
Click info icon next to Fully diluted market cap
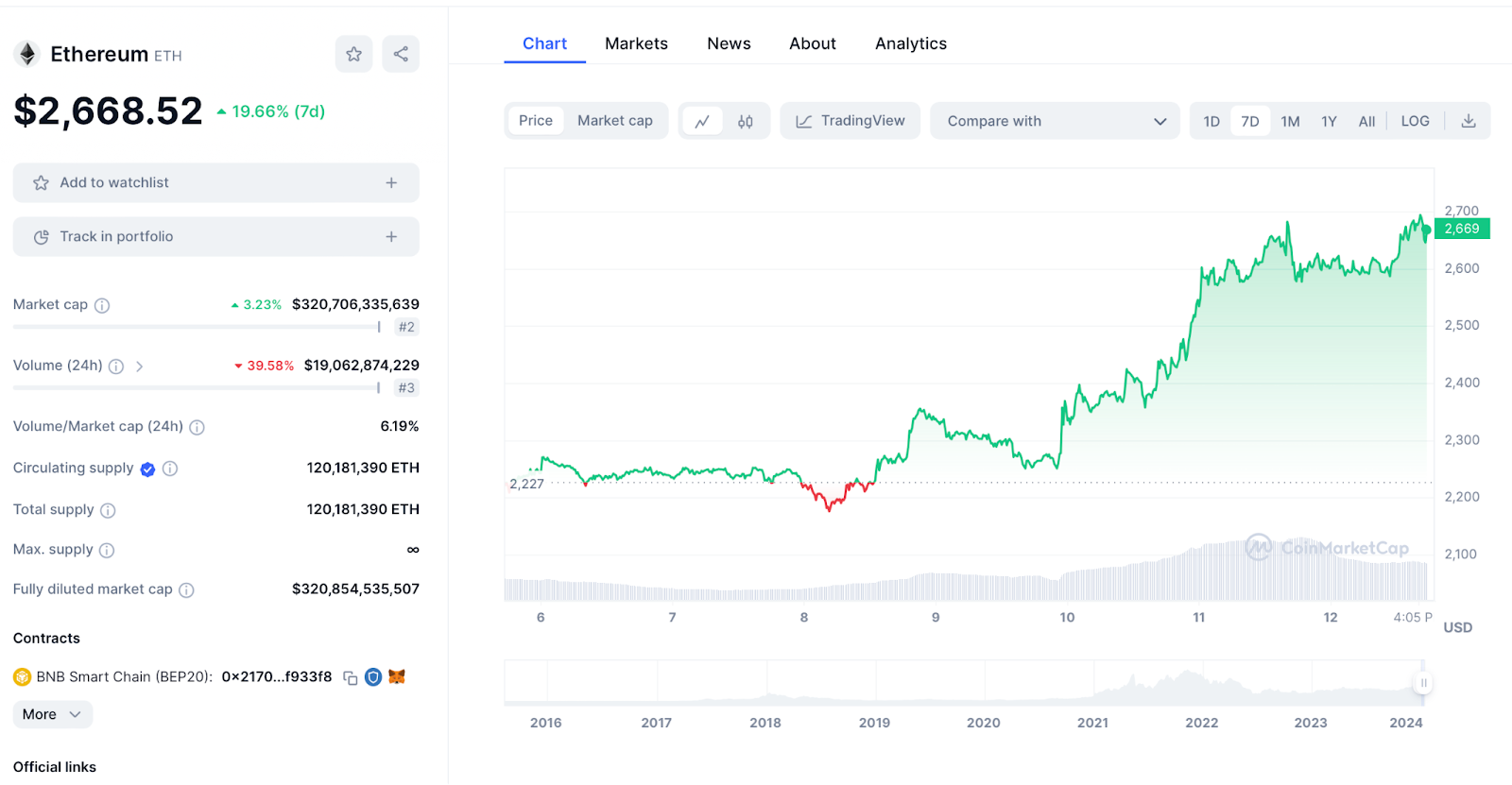point(186,589)
